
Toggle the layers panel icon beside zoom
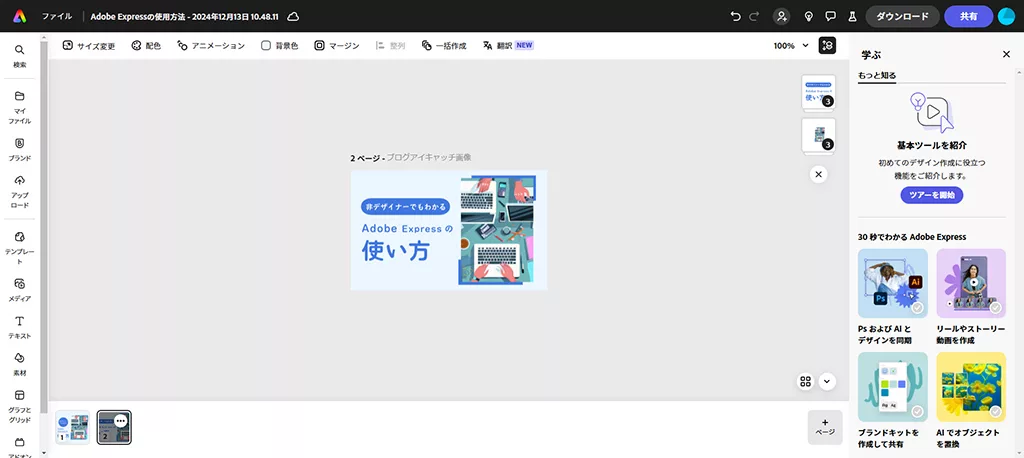pyautogui.click(x=827, y=45)
